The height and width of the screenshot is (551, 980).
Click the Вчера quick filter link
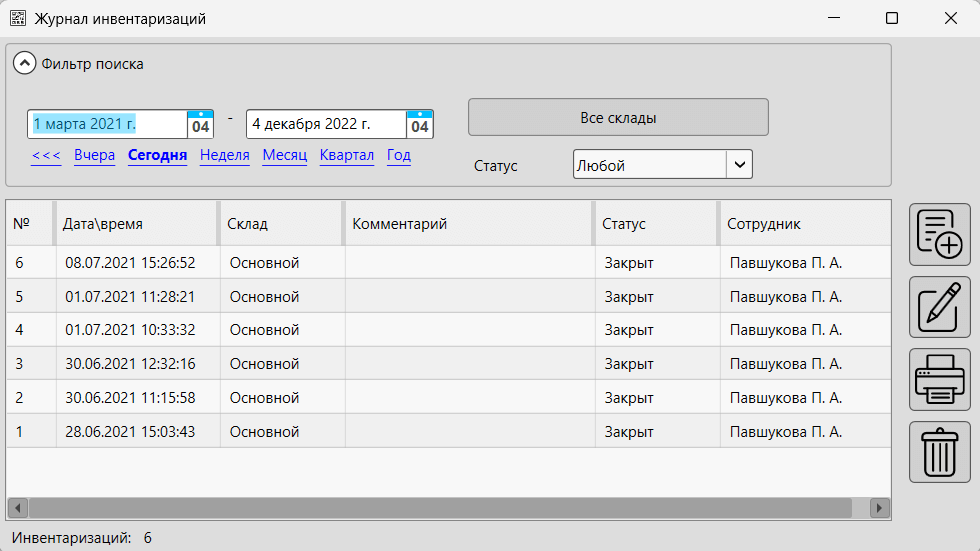(94, 155)
